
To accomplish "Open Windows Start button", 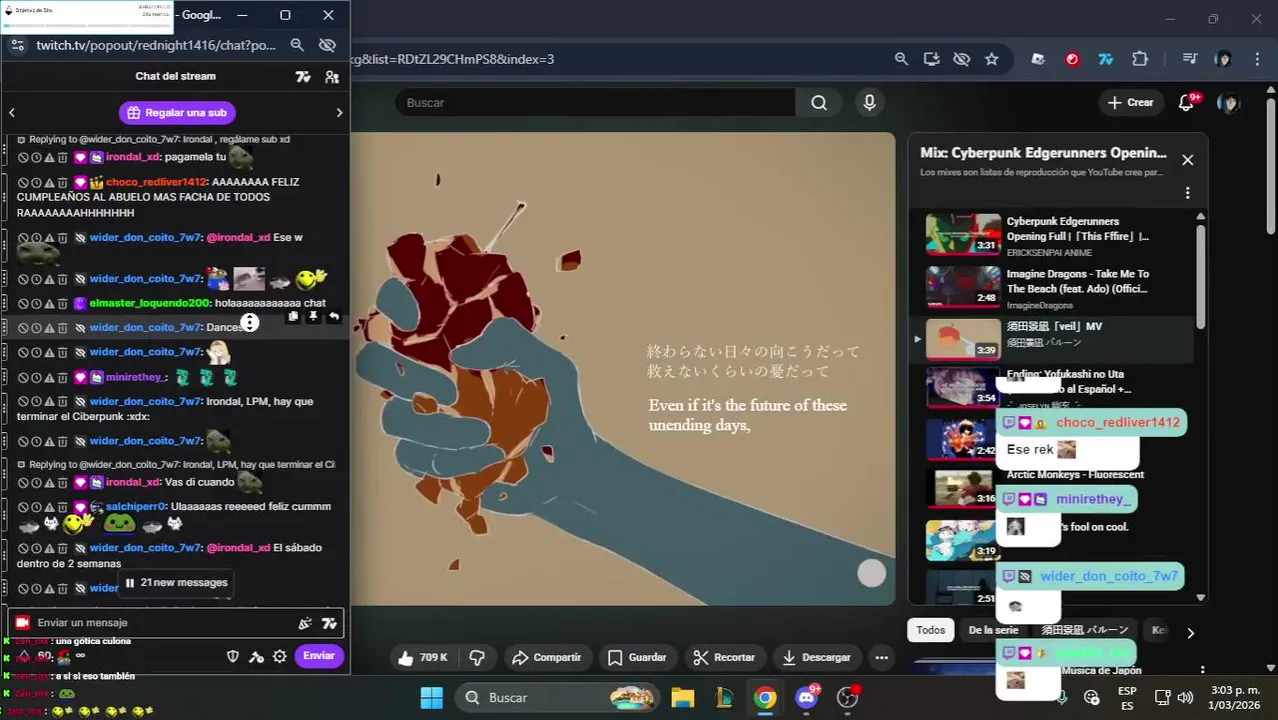I will [432, 697].
